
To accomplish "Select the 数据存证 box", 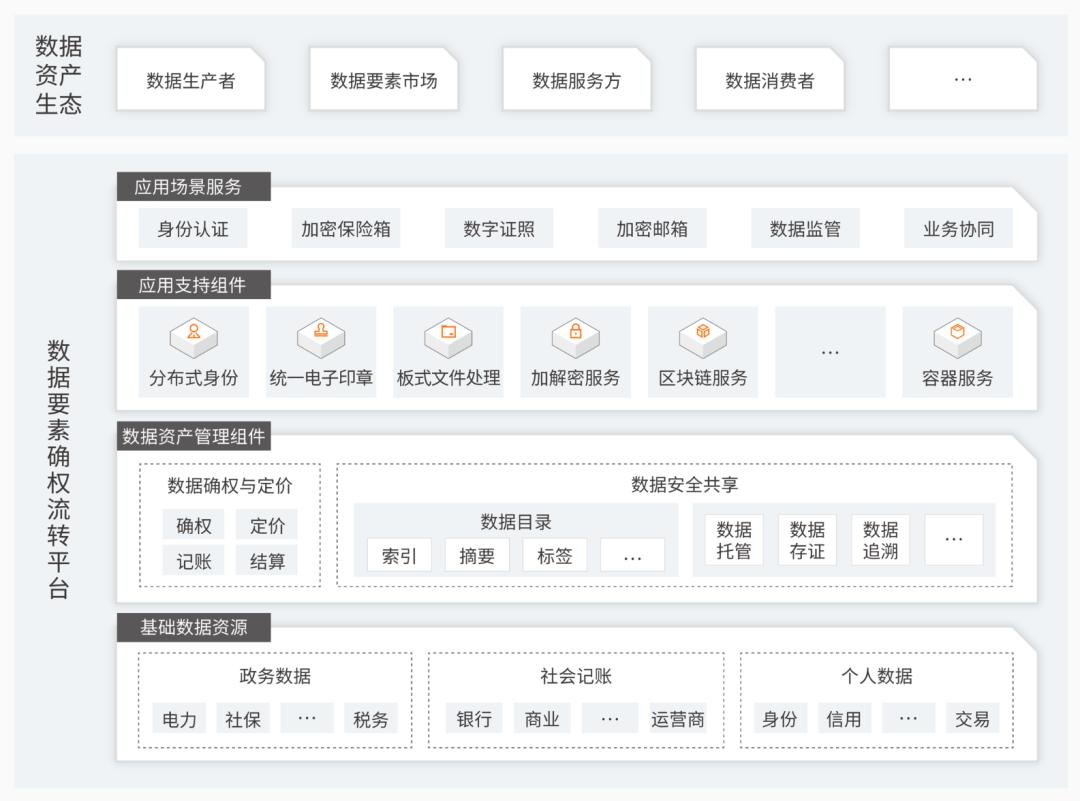I will [807, 540].
